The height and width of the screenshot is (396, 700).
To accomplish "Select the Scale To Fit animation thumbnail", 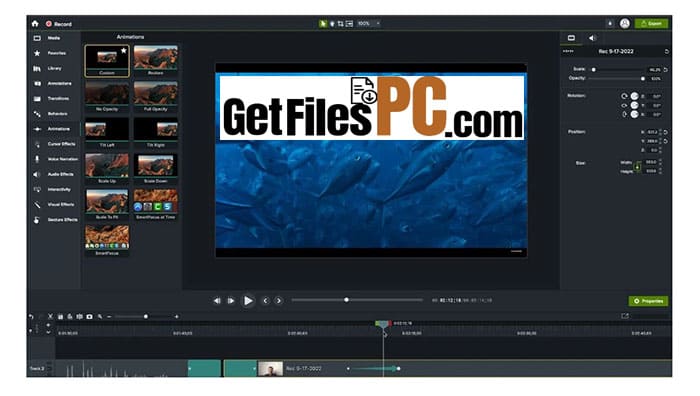I will click(x=107, y=204).
